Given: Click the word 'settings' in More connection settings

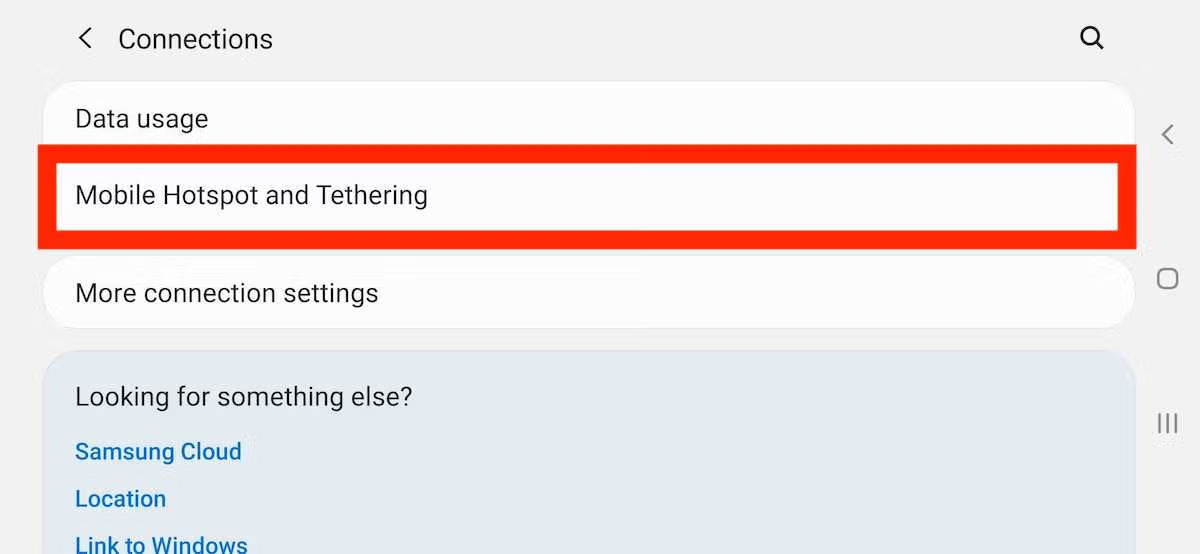Looking at the screenshot, I should tap(332, 293).
